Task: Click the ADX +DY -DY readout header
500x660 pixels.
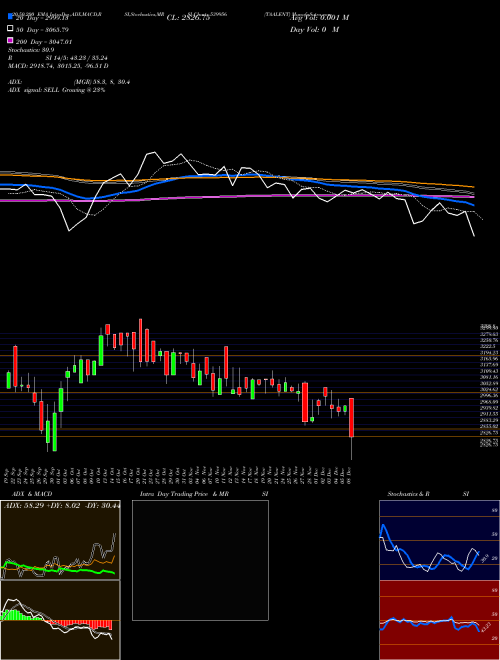Action: (x=62, y=505)
